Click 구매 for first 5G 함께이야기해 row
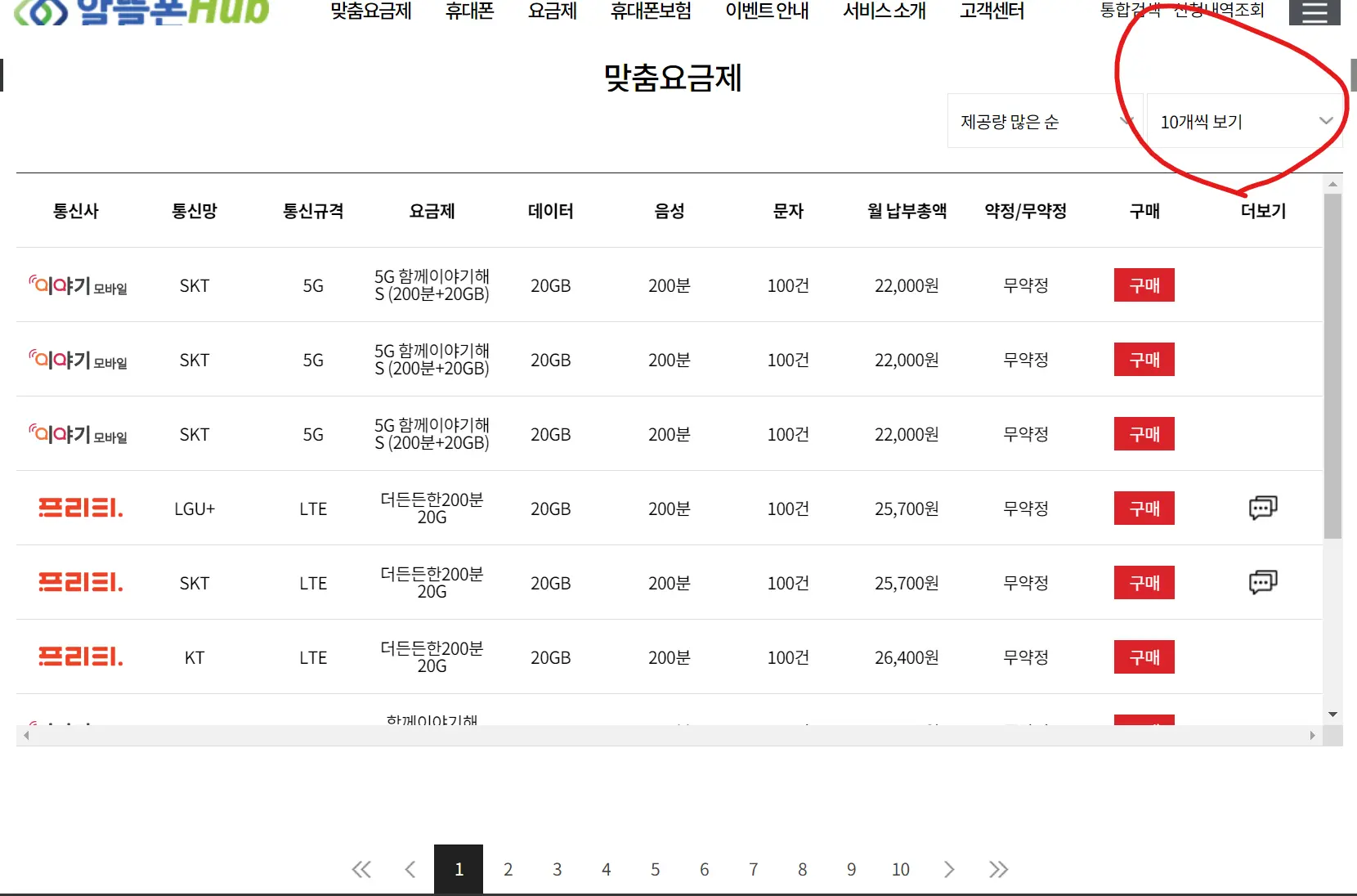This screenshot has width=1357, height=896. point(1144,284)
